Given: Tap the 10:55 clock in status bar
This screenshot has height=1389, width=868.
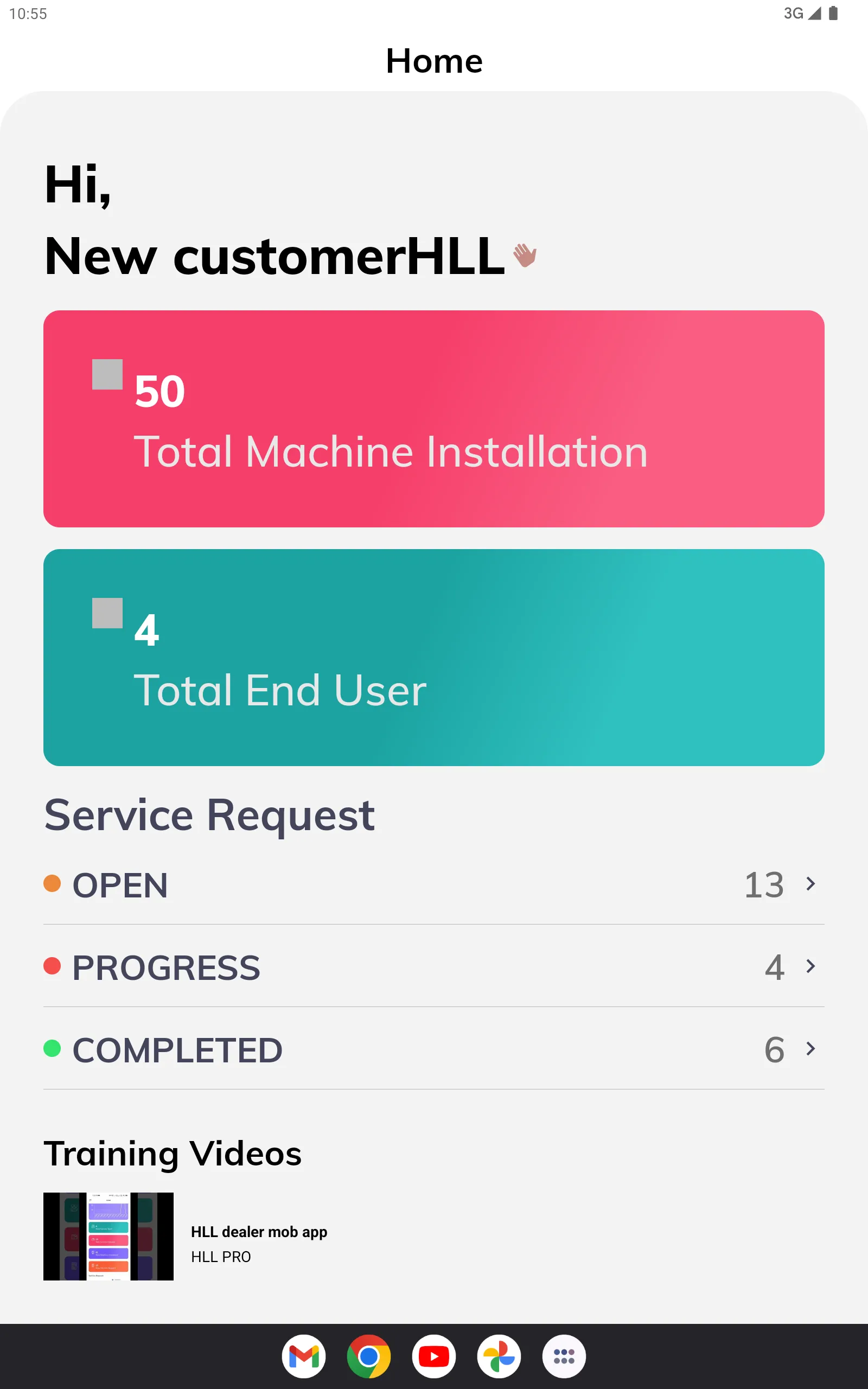Looking at the screenshot, I should coord(28,14).
